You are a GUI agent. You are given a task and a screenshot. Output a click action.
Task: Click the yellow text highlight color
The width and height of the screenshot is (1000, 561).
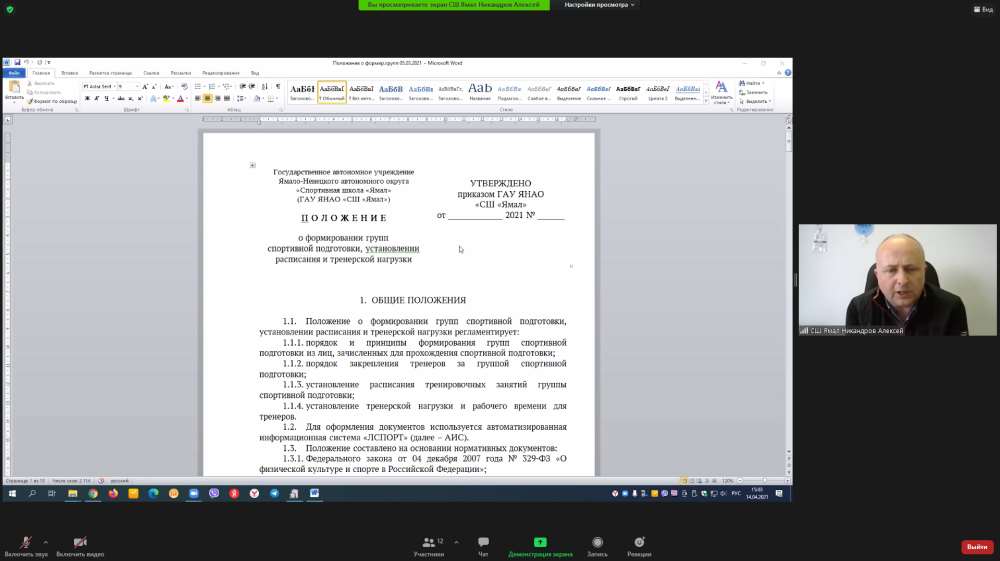166,99
